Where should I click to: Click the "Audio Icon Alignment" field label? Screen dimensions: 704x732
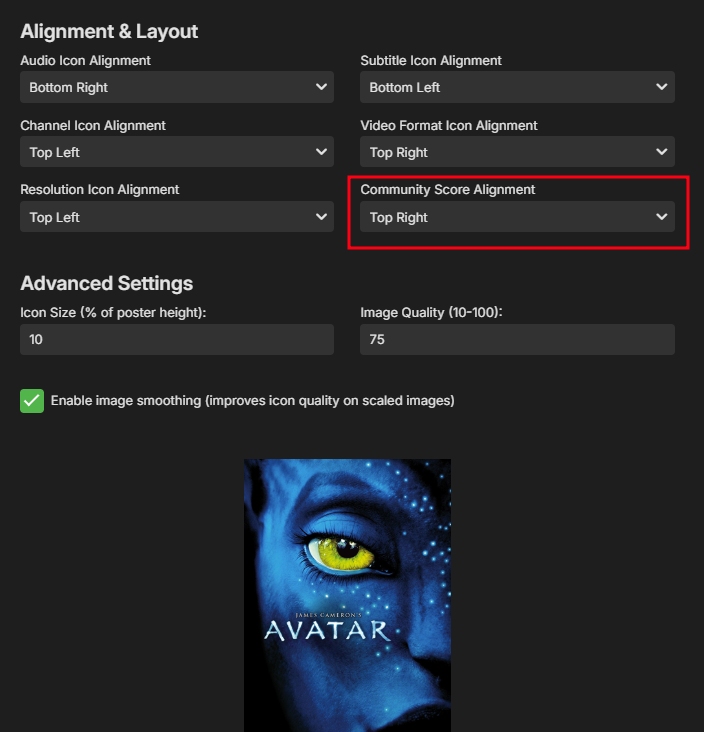coord(84,61)
